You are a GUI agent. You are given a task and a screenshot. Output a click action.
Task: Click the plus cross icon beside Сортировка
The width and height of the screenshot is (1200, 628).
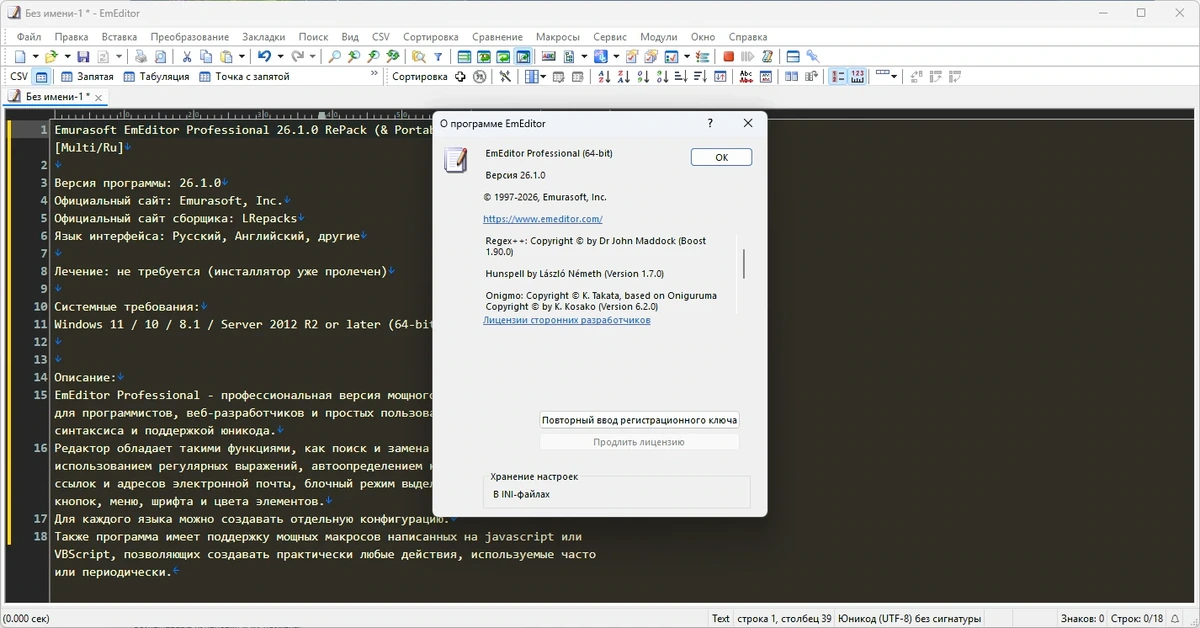pos(460,77)
